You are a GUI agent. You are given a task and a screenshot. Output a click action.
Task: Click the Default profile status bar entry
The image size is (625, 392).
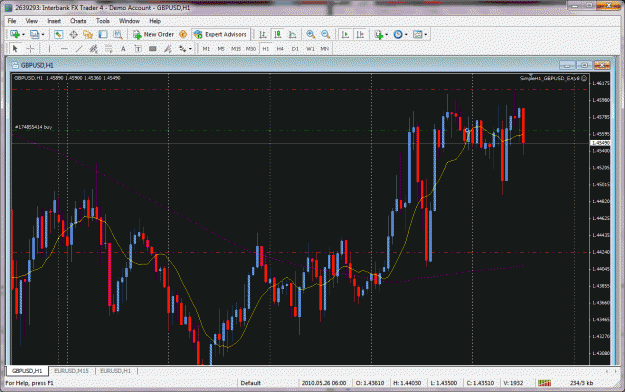tap(251, 383)
